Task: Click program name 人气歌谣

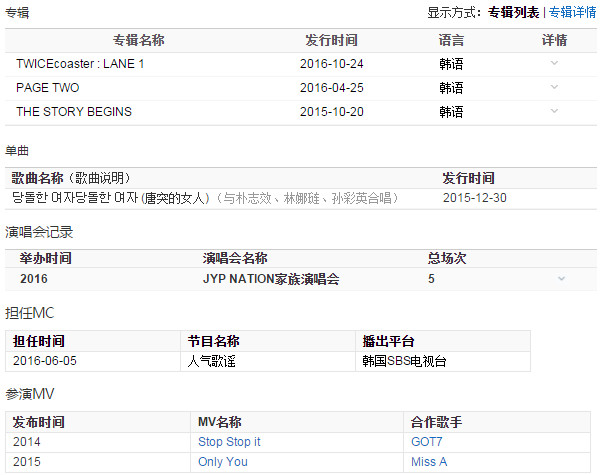Action: [x=212, y=361]
